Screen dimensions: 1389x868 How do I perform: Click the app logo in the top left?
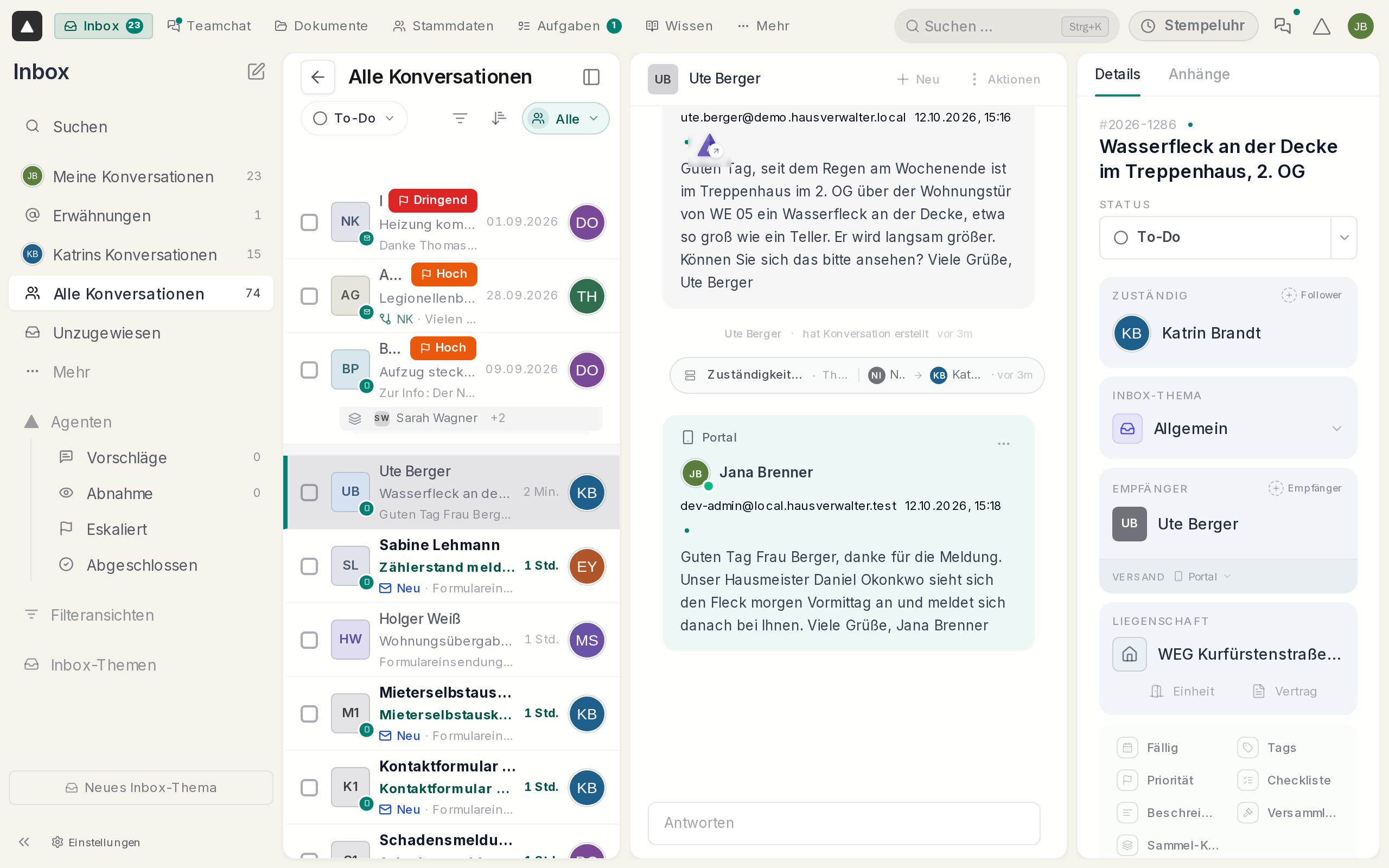point(27,26)
